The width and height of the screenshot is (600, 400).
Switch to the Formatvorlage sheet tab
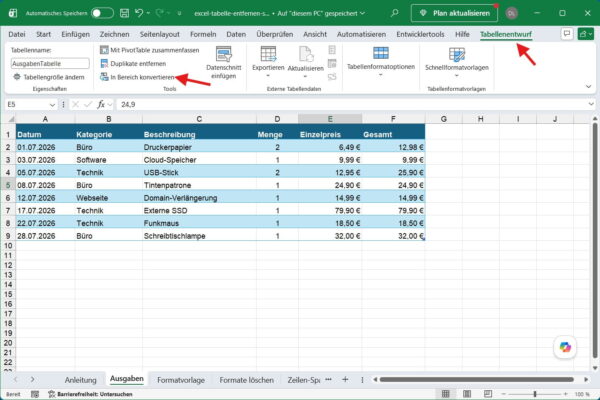(x=181, y=380)
